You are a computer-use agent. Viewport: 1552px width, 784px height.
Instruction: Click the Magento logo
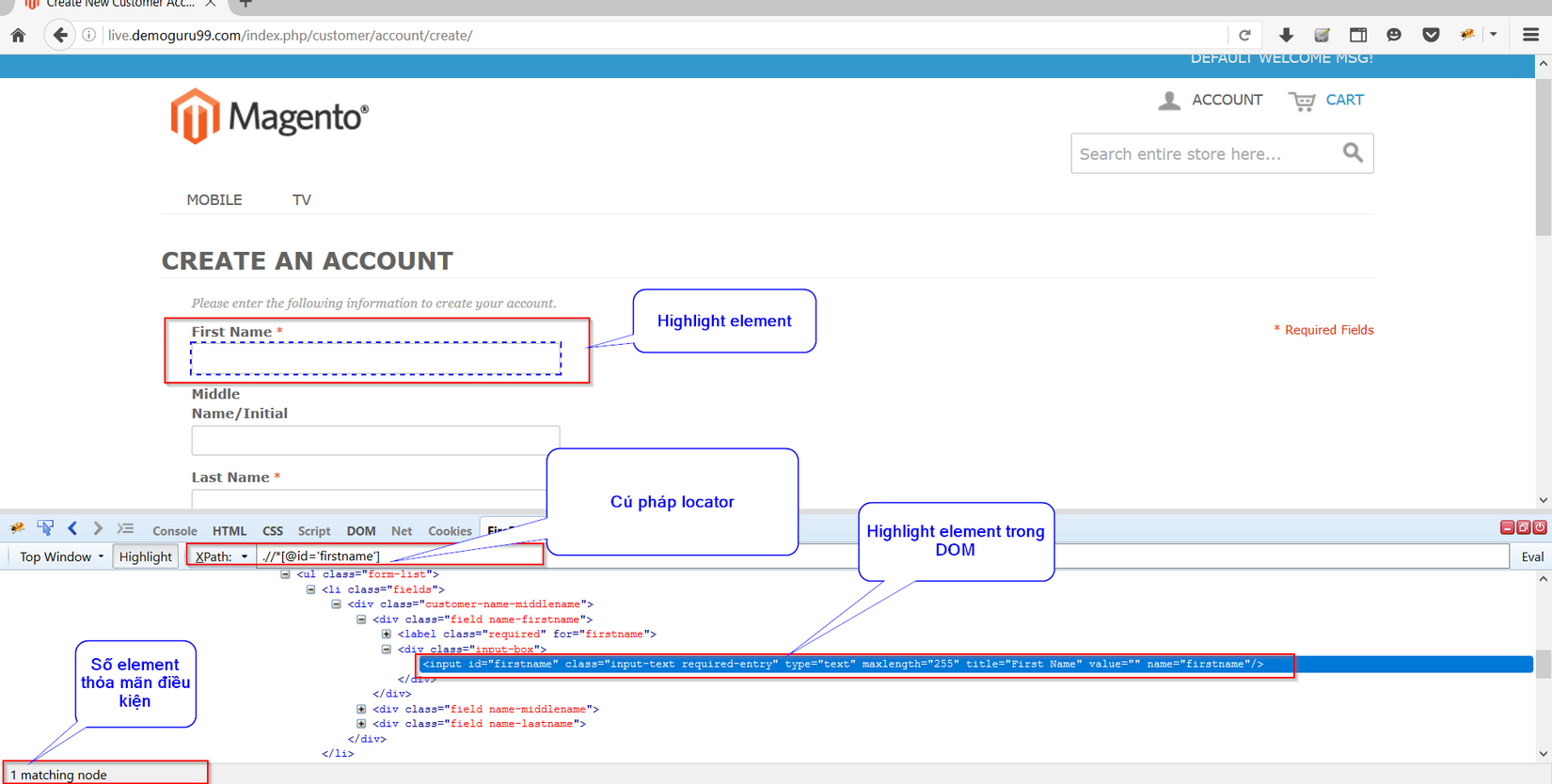pyautogui.click(x=269, y=117)
